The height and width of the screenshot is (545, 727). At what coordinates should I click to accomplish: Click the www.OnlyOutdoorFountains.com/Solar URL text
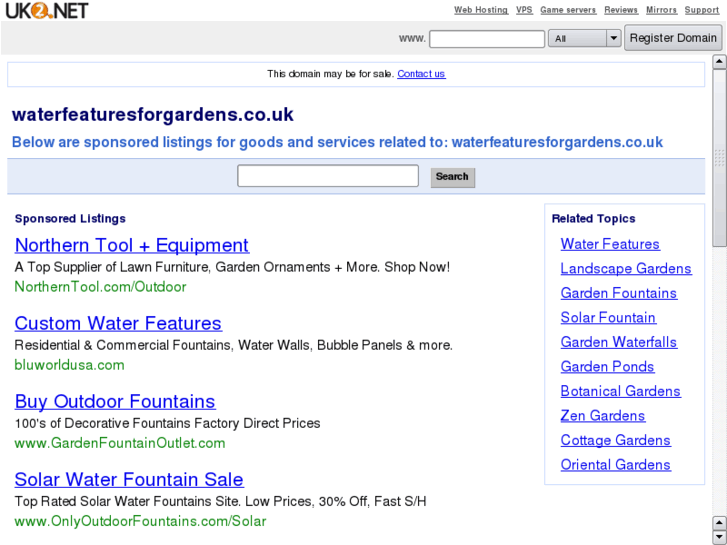pos(140,521)
